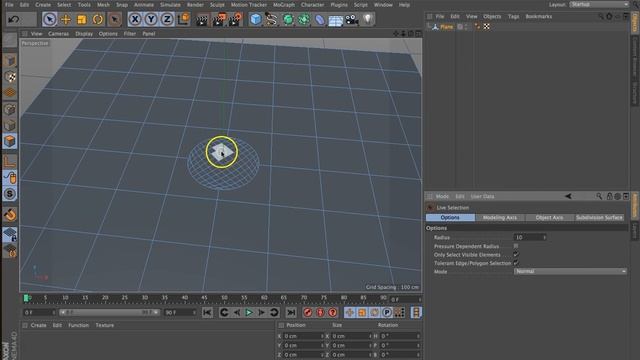
Task: Select the Plane object in Object Manager
Action: (x=447, y=27)
